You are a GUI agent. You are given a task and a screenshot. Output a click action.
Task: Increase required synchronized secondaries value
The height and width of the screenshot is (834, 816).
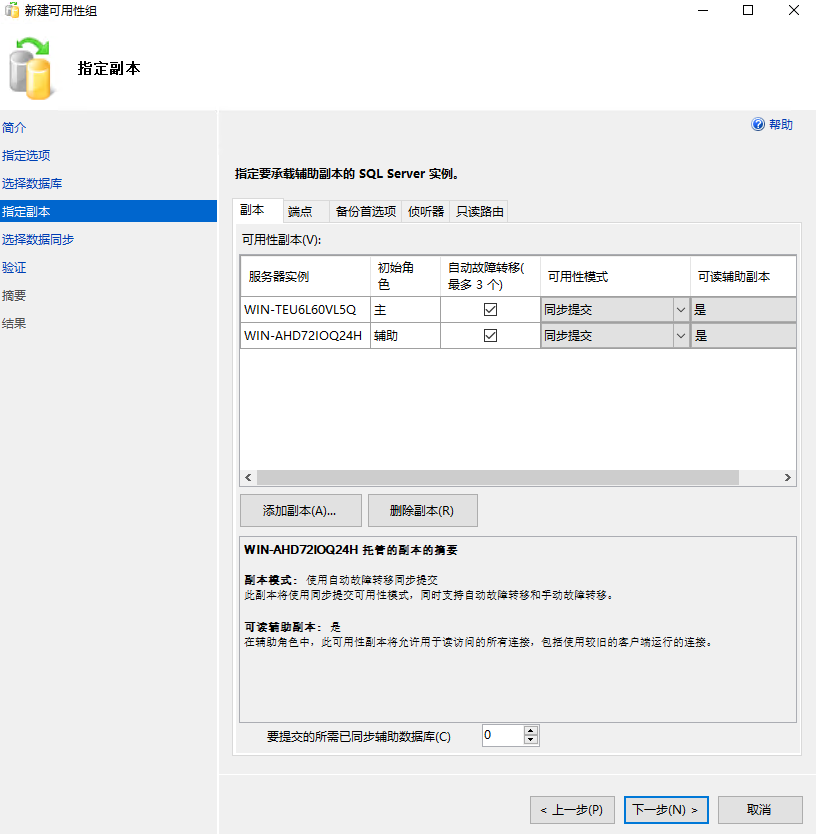[x=530, y=731]
